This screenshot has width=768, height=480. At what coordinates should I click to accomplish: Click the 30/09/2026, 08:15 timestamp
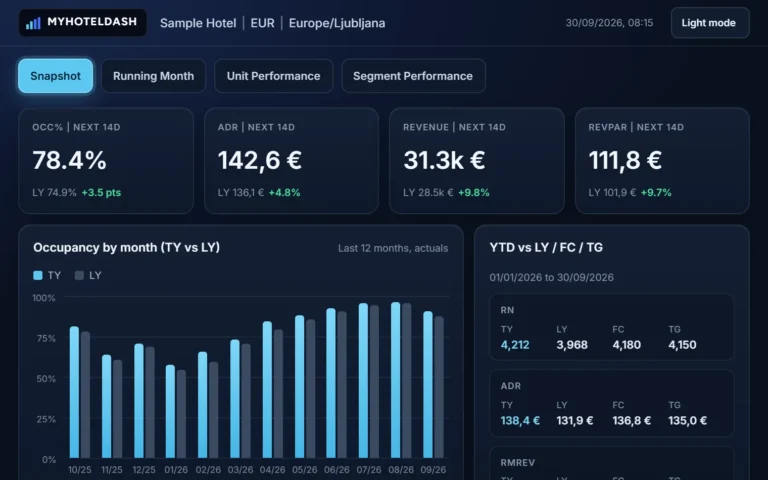click(609, 23)
